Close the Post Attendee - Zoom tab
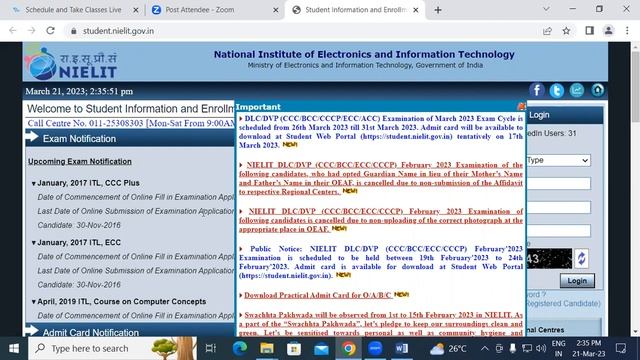 276,10
